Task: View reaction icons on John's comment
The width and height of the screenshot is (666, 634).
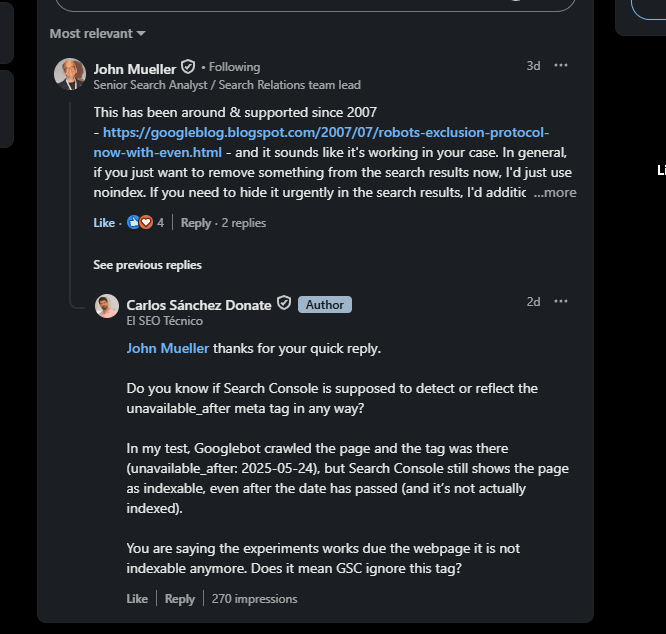Action: coord(139,223)
